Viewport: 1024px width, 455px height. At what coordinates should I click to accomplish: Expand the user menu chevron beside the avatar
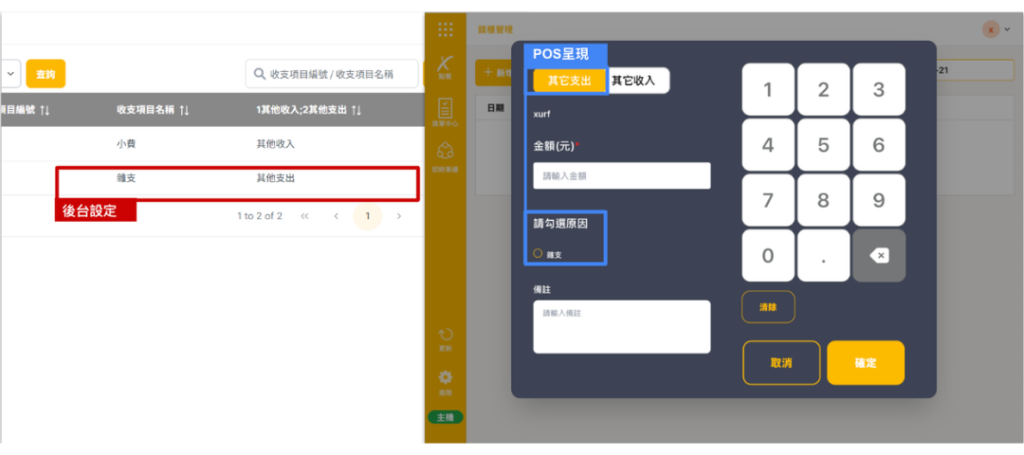pyautogui.click(x=1008, y=30)
